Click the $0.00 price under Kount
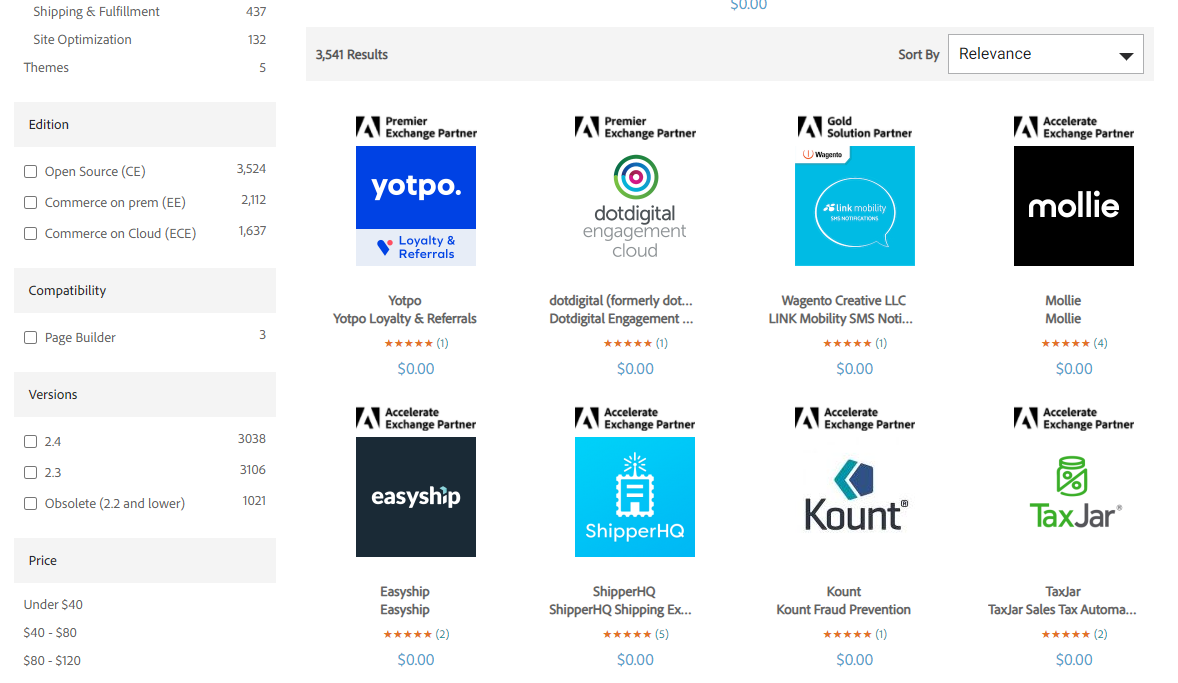Screen dimensions: 1178x683 point(855,660)
